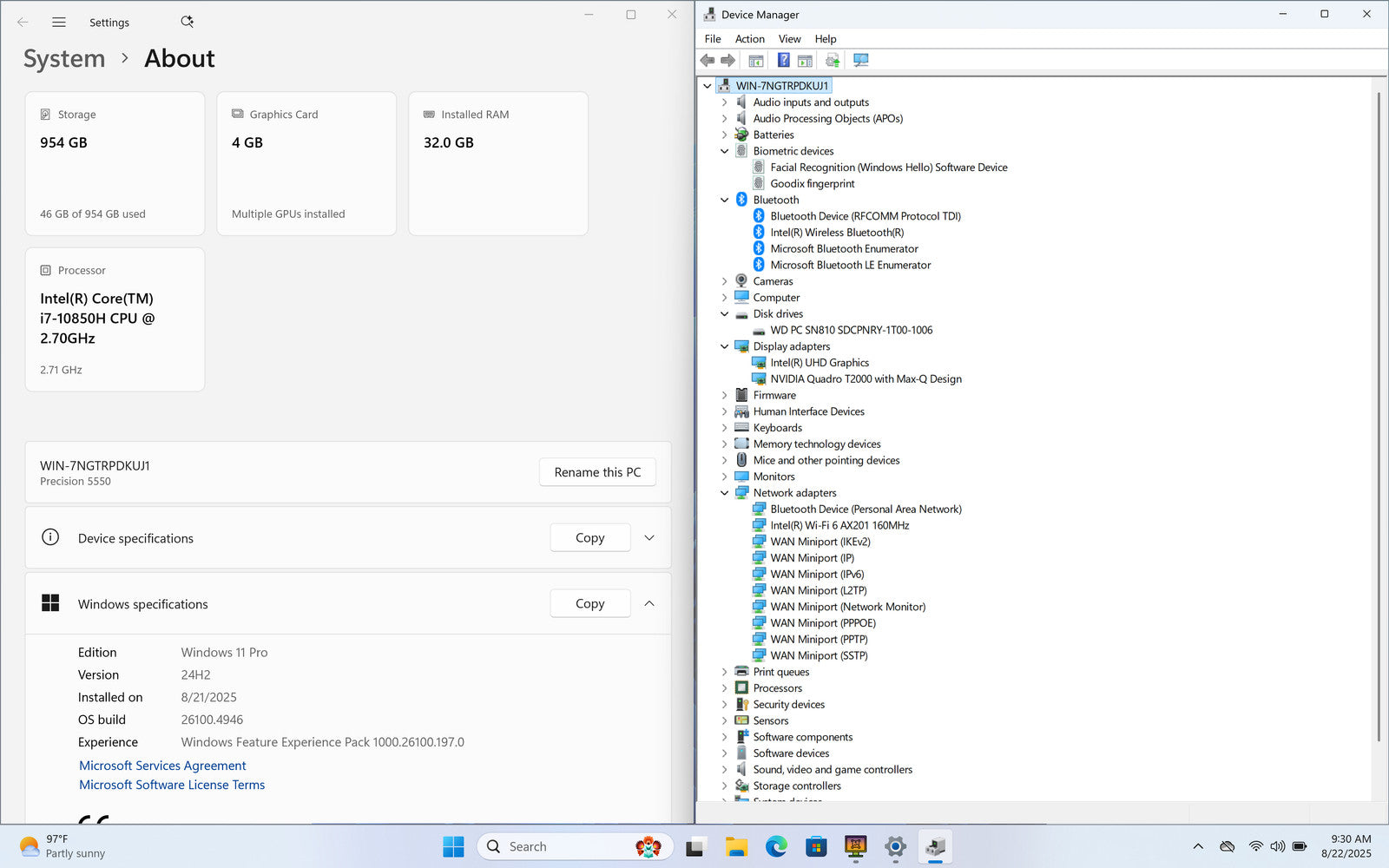Select the NVIDIA Quadro T2000 display adapter
1389x868 pixels.
click(865, 378)
